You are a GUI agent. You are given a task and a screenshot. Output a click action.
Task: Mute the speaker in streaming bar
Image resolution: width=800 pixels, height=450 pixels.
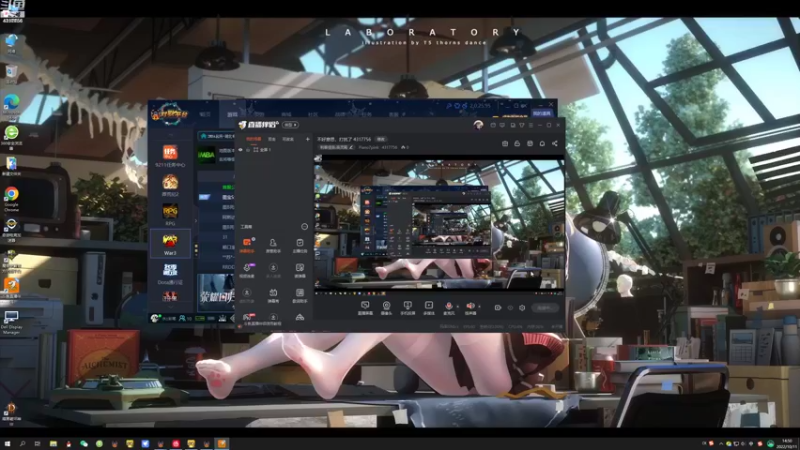[x=470, y=308]
